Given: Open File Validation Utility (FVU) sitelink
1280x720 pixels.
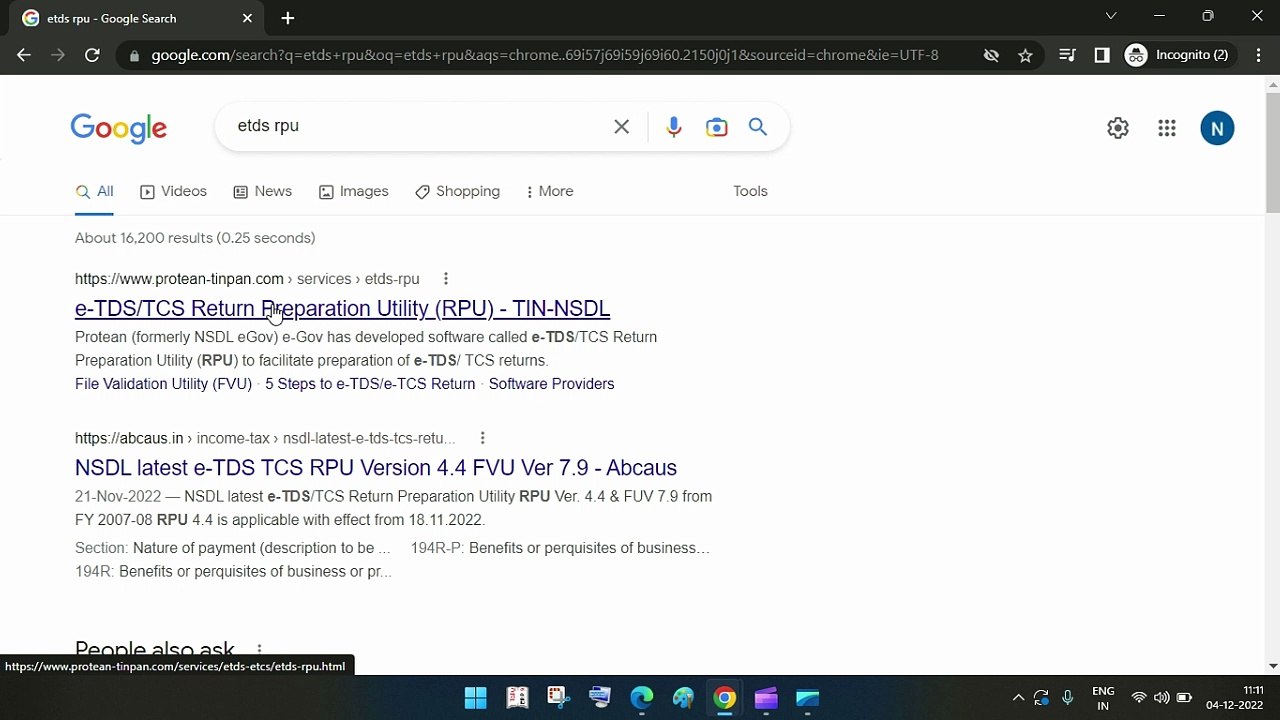Looking at the screenshot, I should 163,384.
